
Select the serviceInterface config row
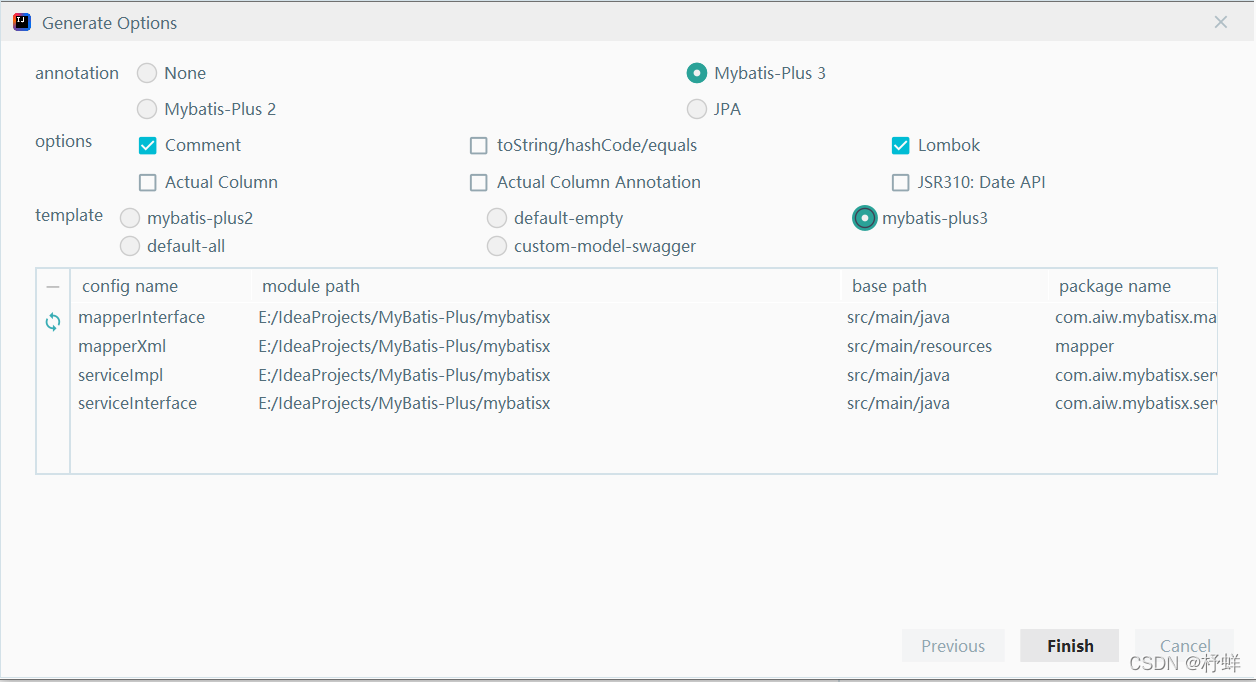point(644,404)
